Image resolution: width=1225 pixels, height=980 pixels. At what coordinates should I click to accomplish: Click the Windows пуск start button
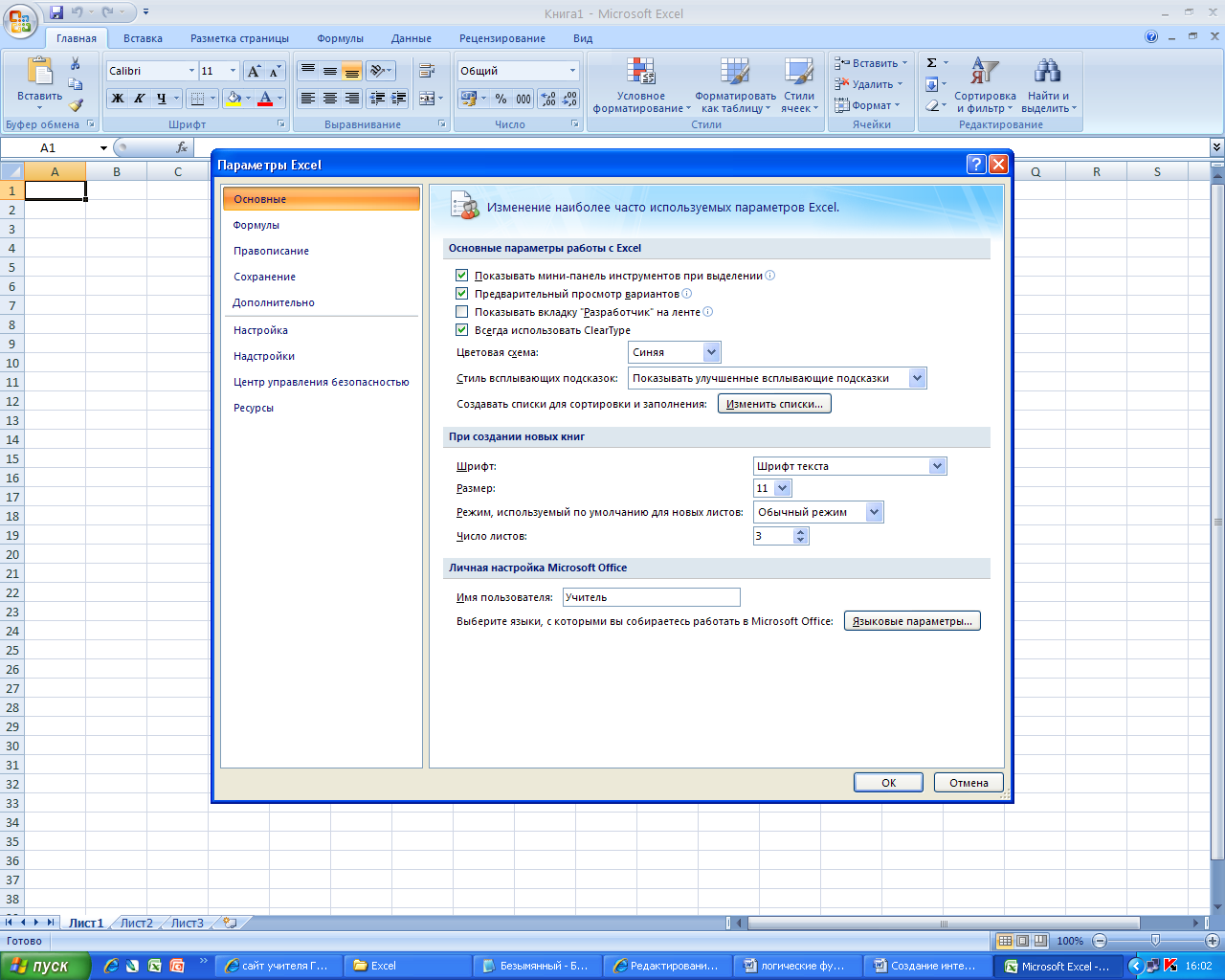46,966
